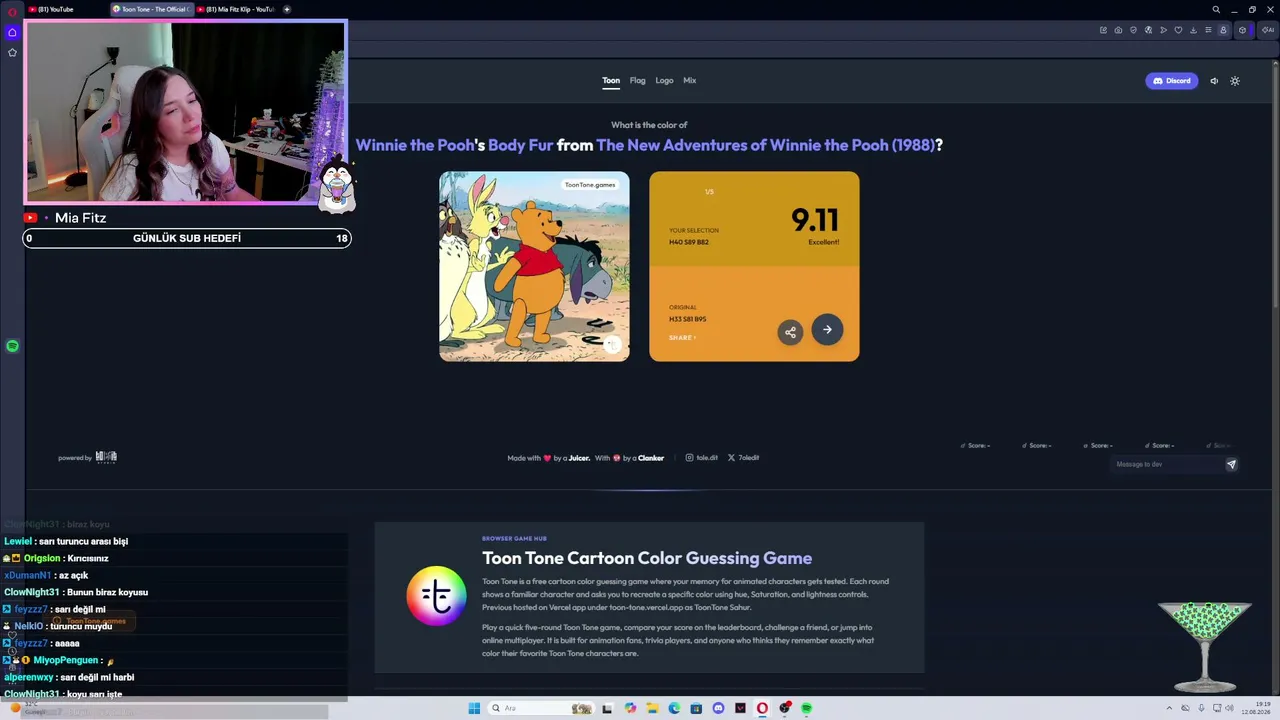Focus the Message to dev field

[1168, 464]
